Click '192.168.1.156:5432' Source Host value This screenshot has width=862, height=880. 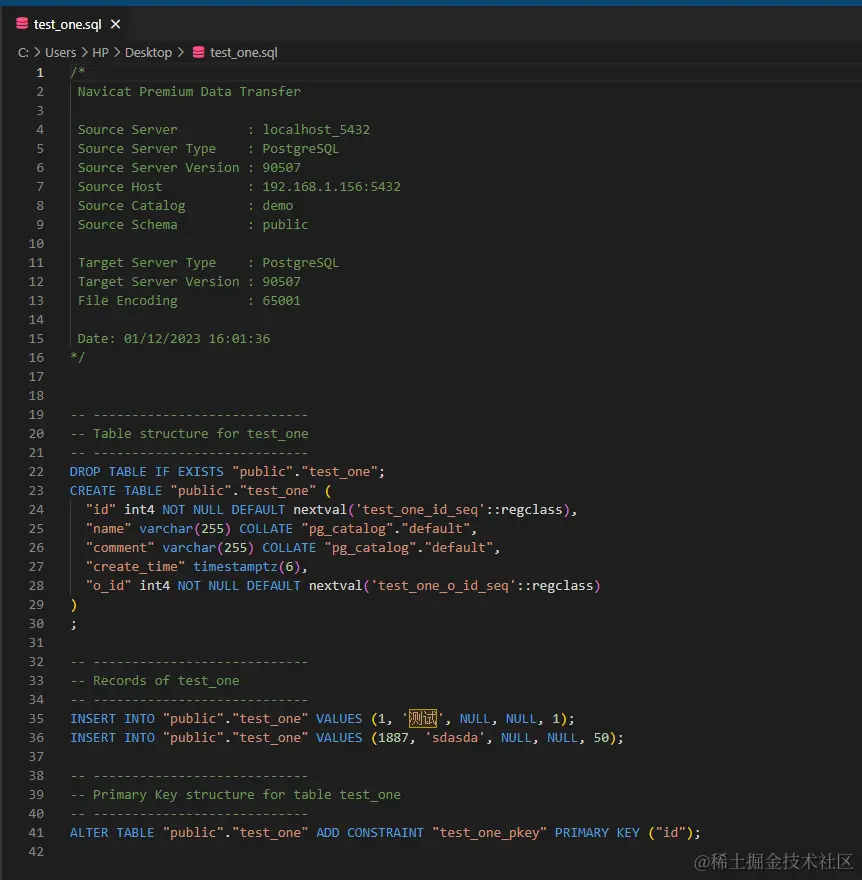point(331,187)
